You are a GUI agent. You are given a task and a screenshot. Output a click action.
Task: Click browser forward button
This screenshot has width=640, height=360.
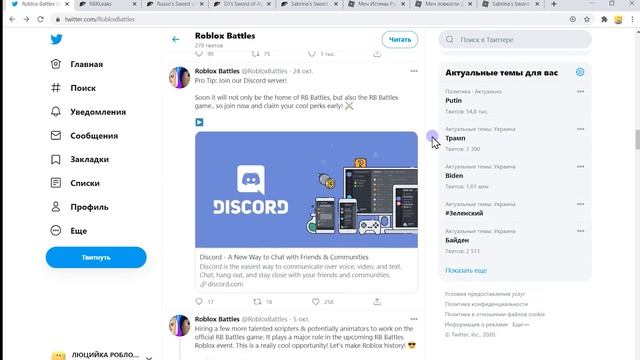[x=26, y=19]
